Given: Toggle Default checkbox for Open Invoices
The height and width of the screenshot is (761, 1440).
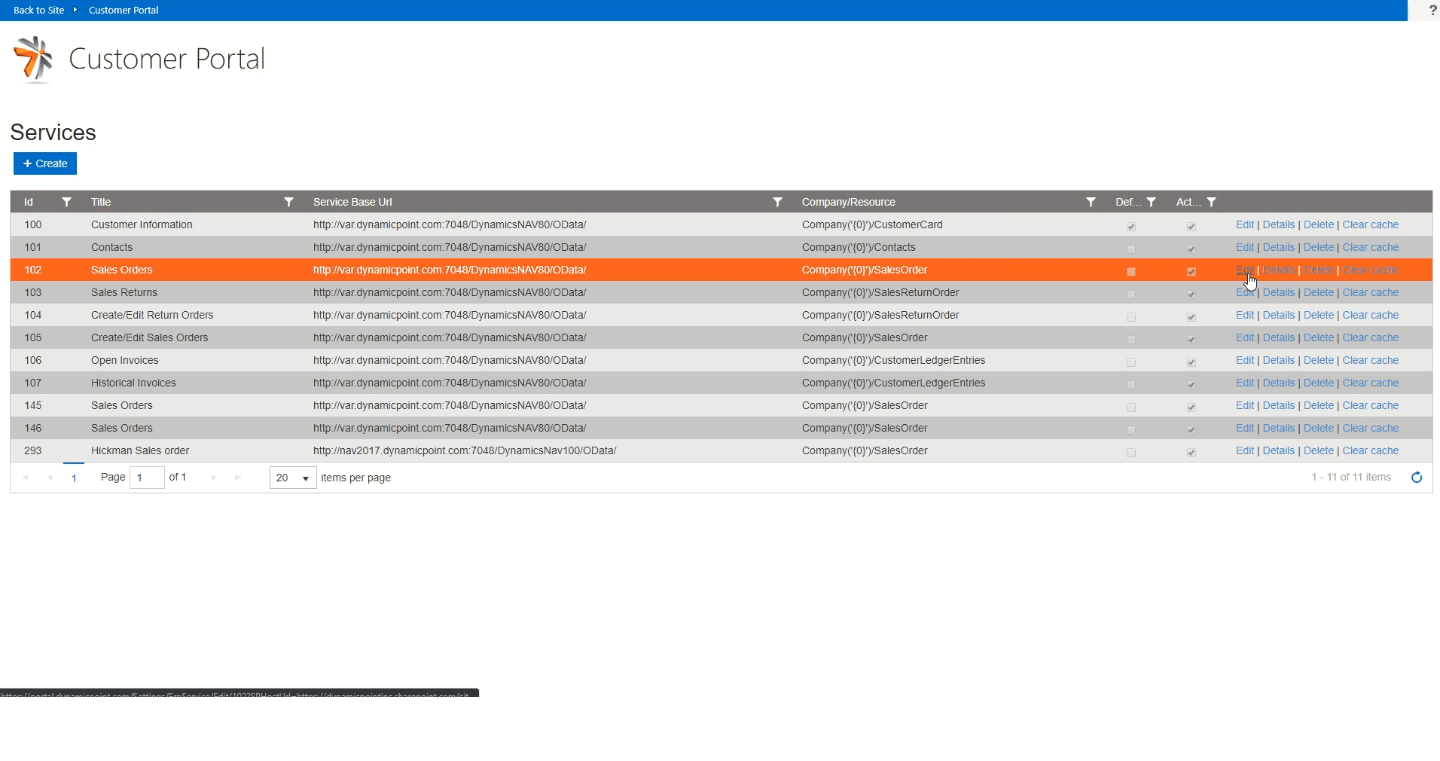Looking at the screenshot, I should (x=1131, y=361).
